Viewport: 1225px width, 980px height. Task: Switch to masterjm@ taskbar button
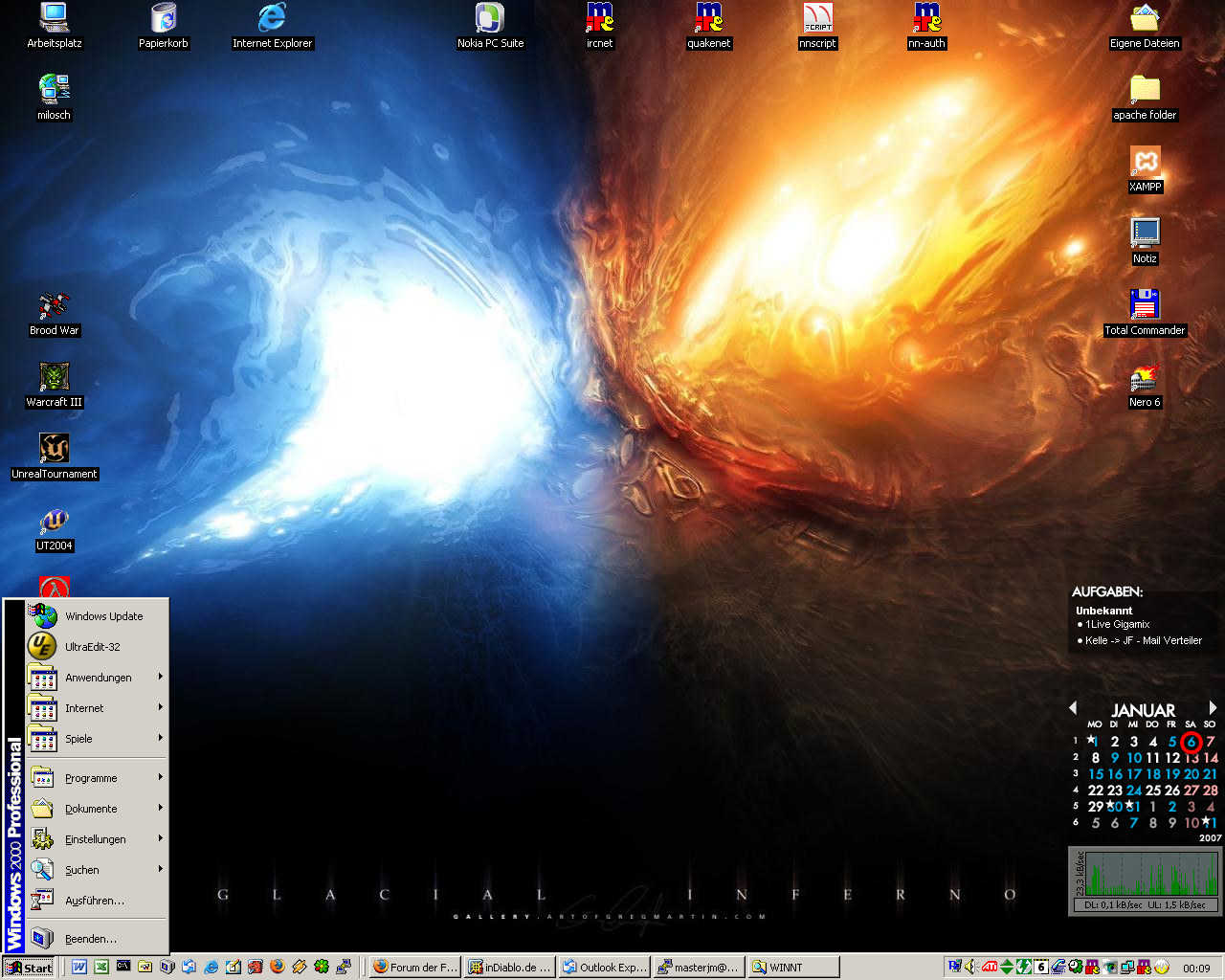pyautogui.click(x=699, y=968)
